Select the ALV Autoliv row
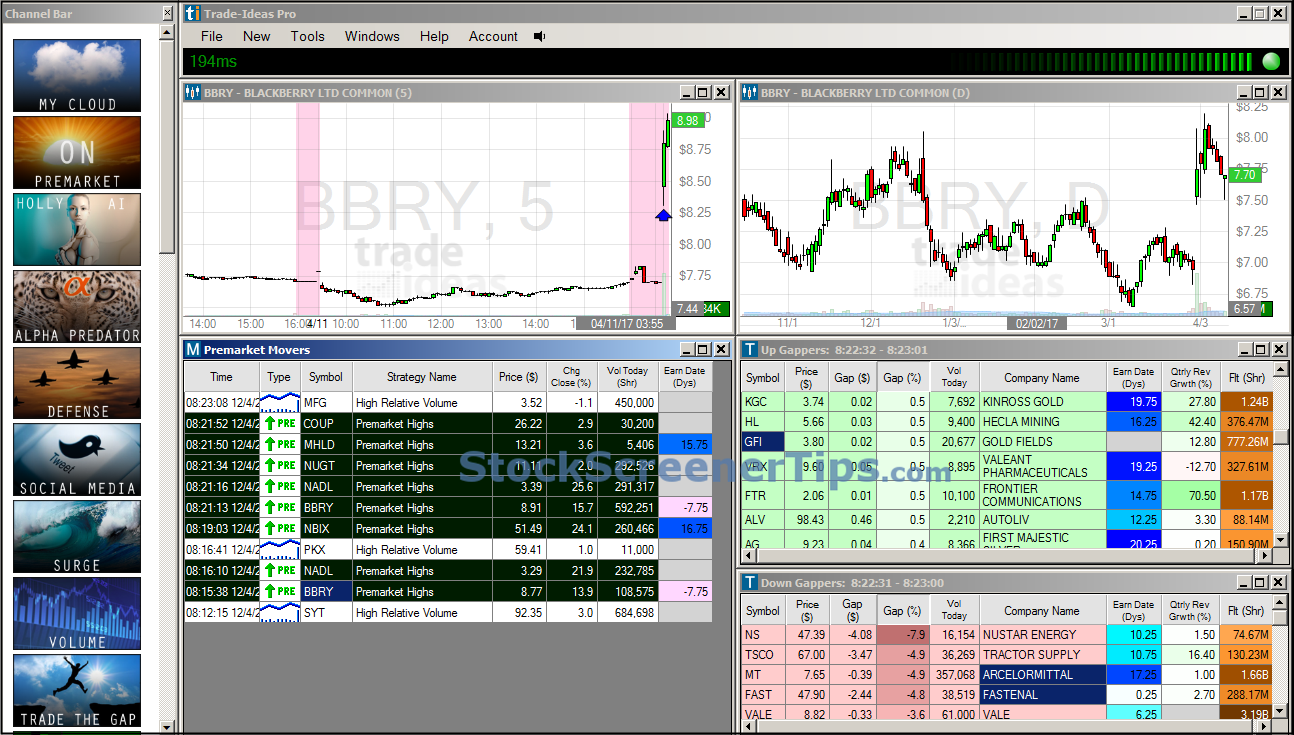This screenshot has height=735, width=1294. [x=1007, y=520]
